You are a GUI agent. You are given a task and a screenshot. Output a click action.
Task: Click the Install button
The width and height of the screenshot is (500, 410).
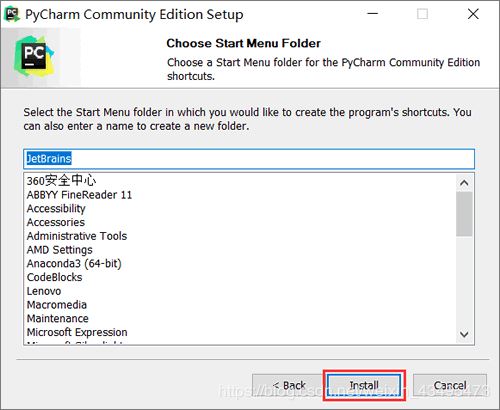(x=364, y=385)
